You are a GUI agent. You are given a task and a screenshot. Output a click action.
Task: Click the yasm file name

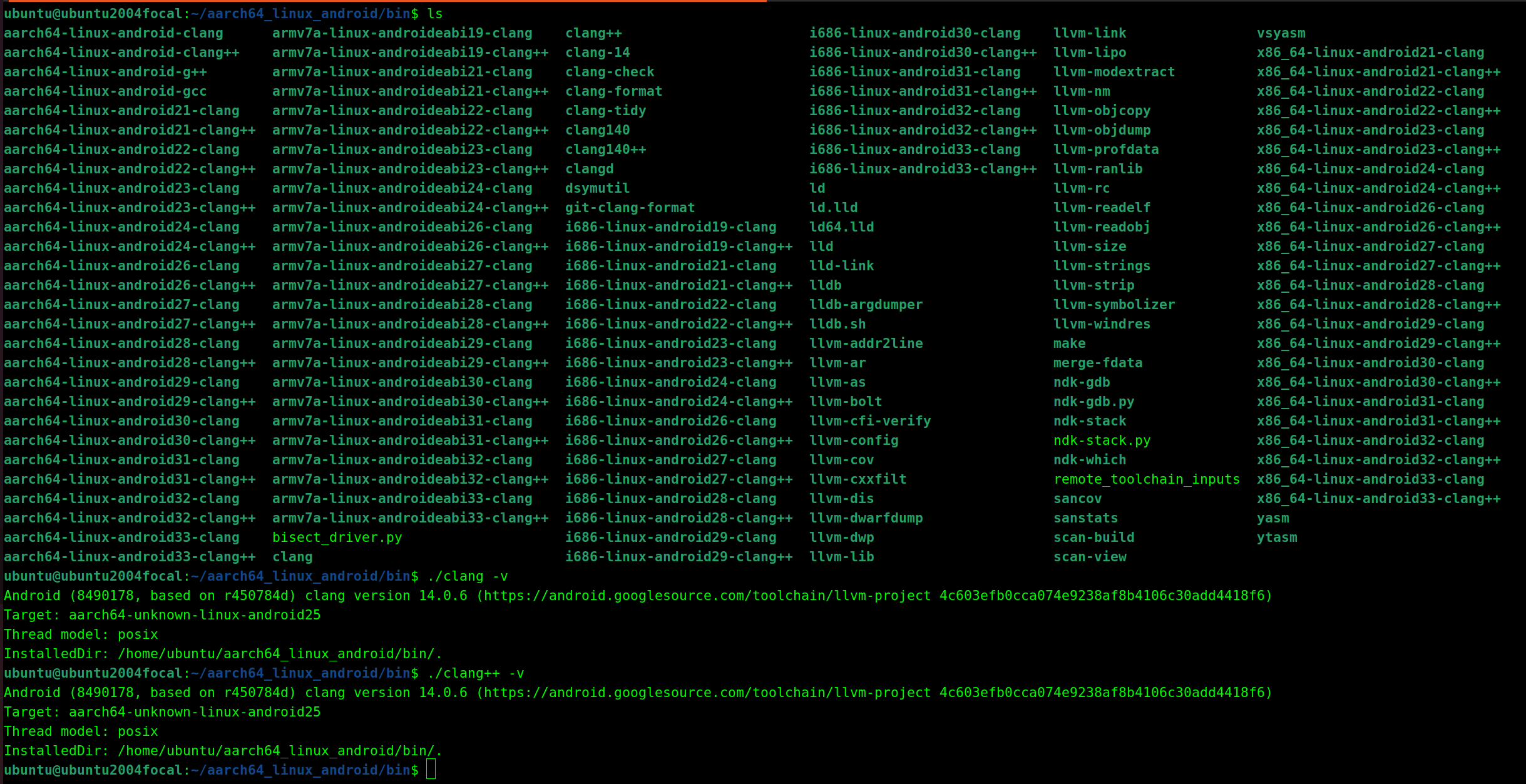coord(1273,518)
